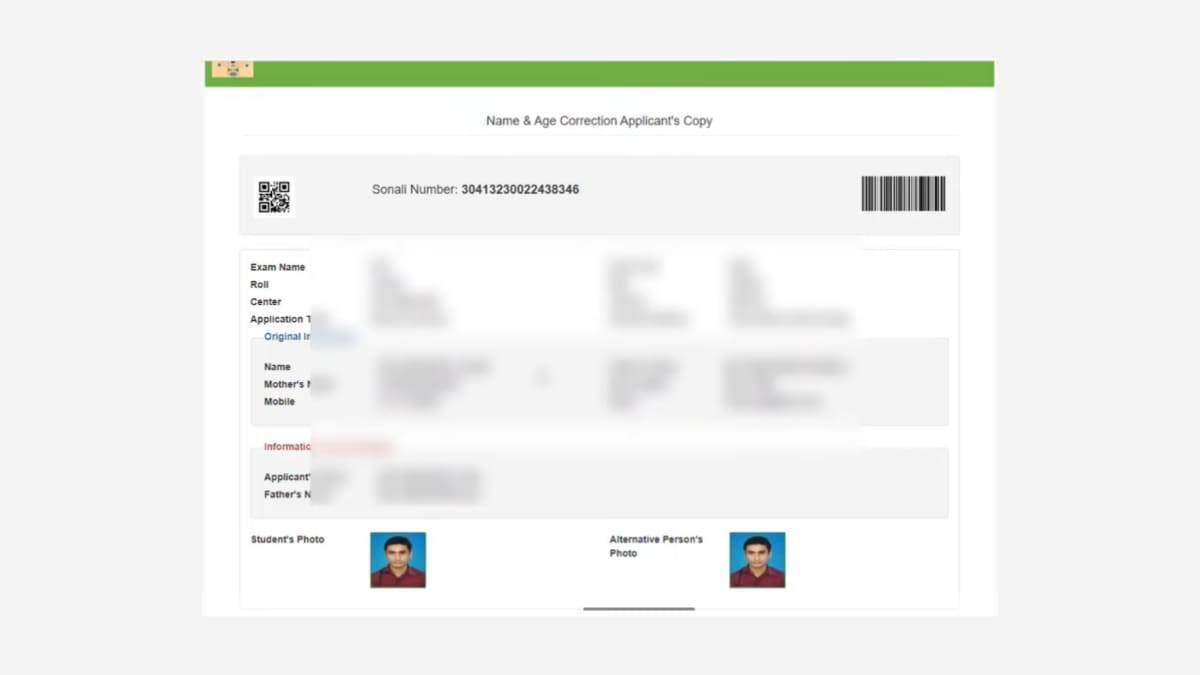Click the QR code image
The height and width of the screenshot is (675, 1200).
click(x=273, y=197)
